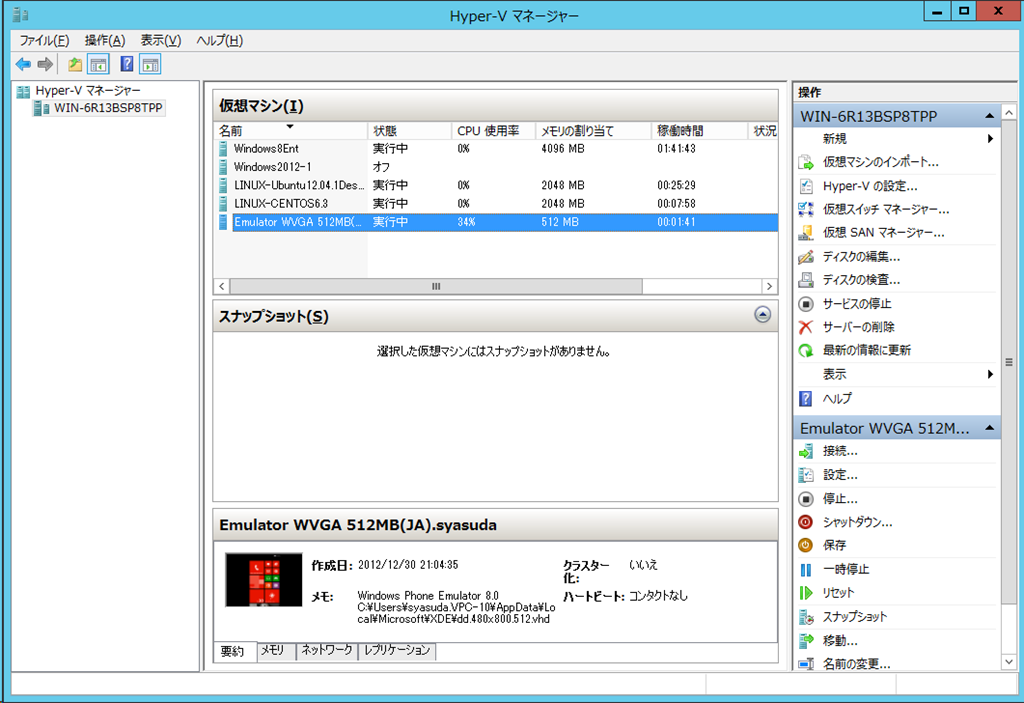Click the VM 設定 settings icon
Viewport: 1024px width, 703px height.
pyautogui.click(x=806, y=475)
